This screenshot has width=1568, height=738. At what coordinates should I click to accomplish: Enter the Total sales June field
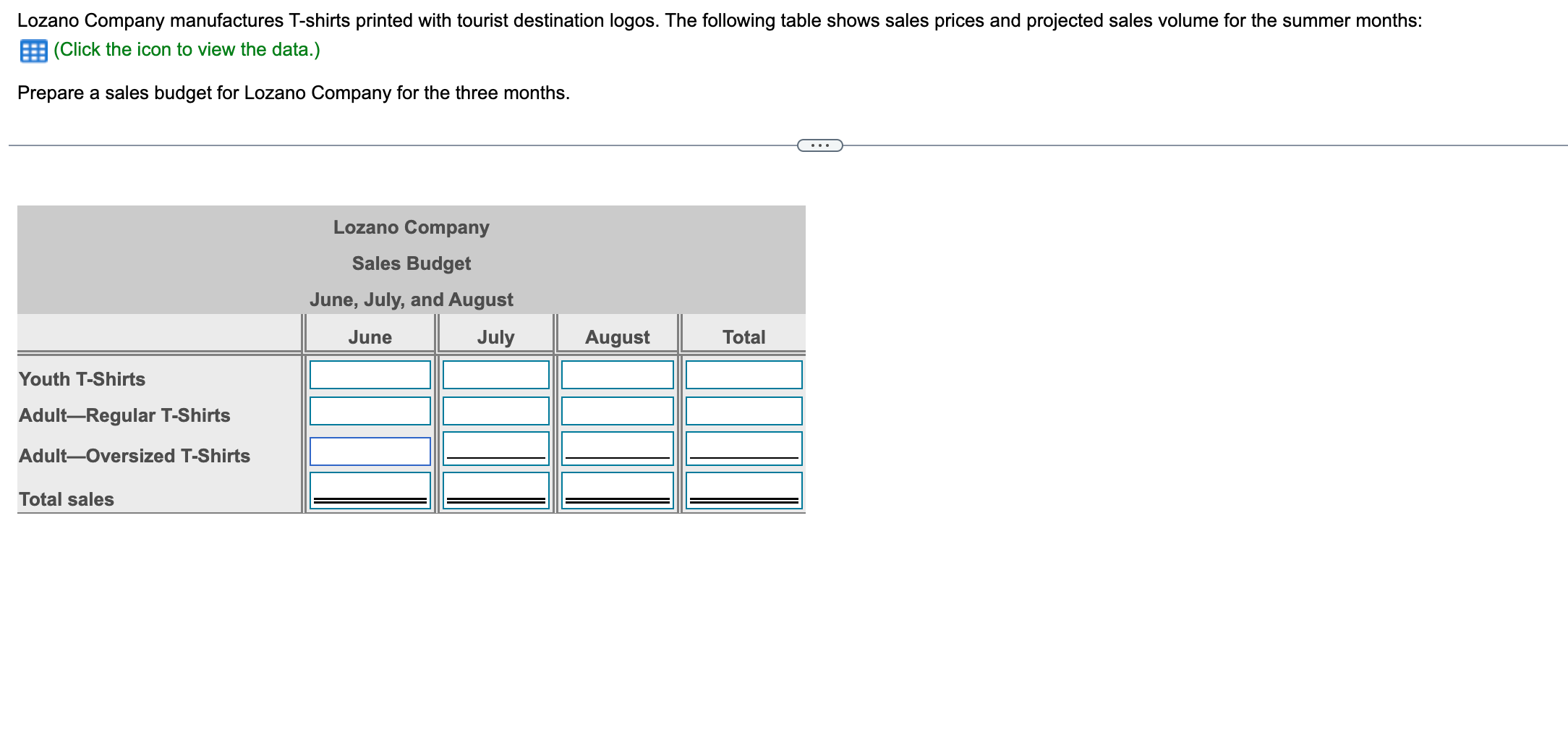coord(370,491)
